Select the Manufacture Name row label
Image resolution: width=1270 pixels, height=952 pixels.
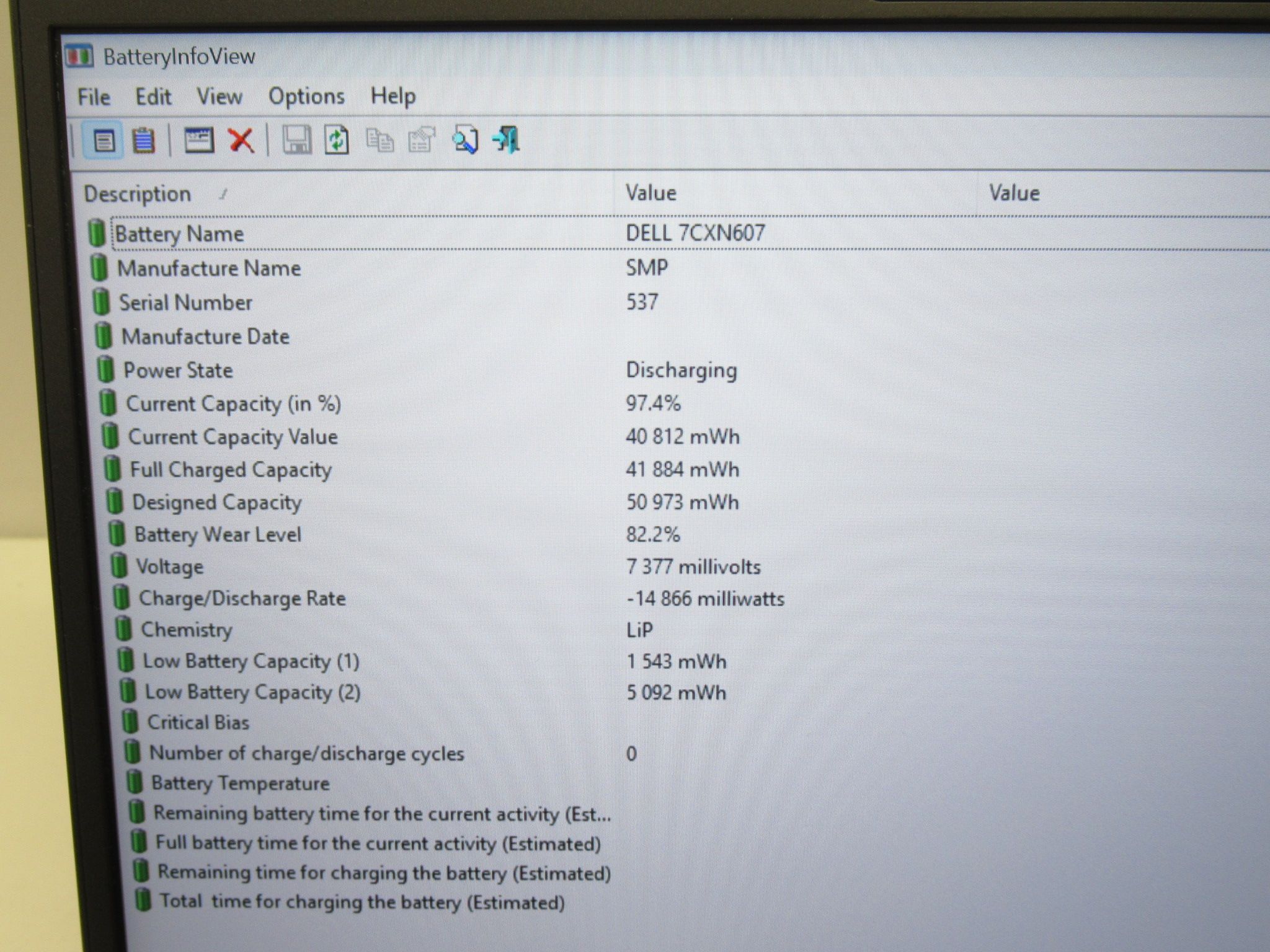[x=209, y=268]
